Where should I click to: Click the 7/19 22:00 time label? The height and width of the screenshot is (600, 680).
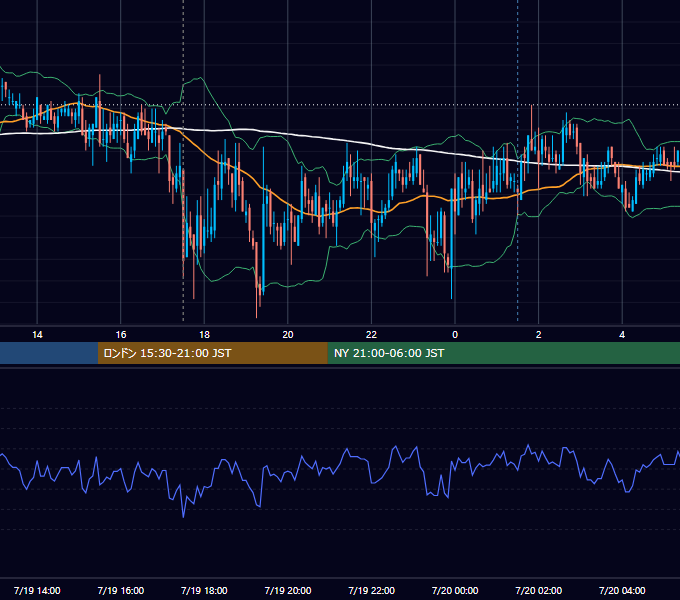372,590
